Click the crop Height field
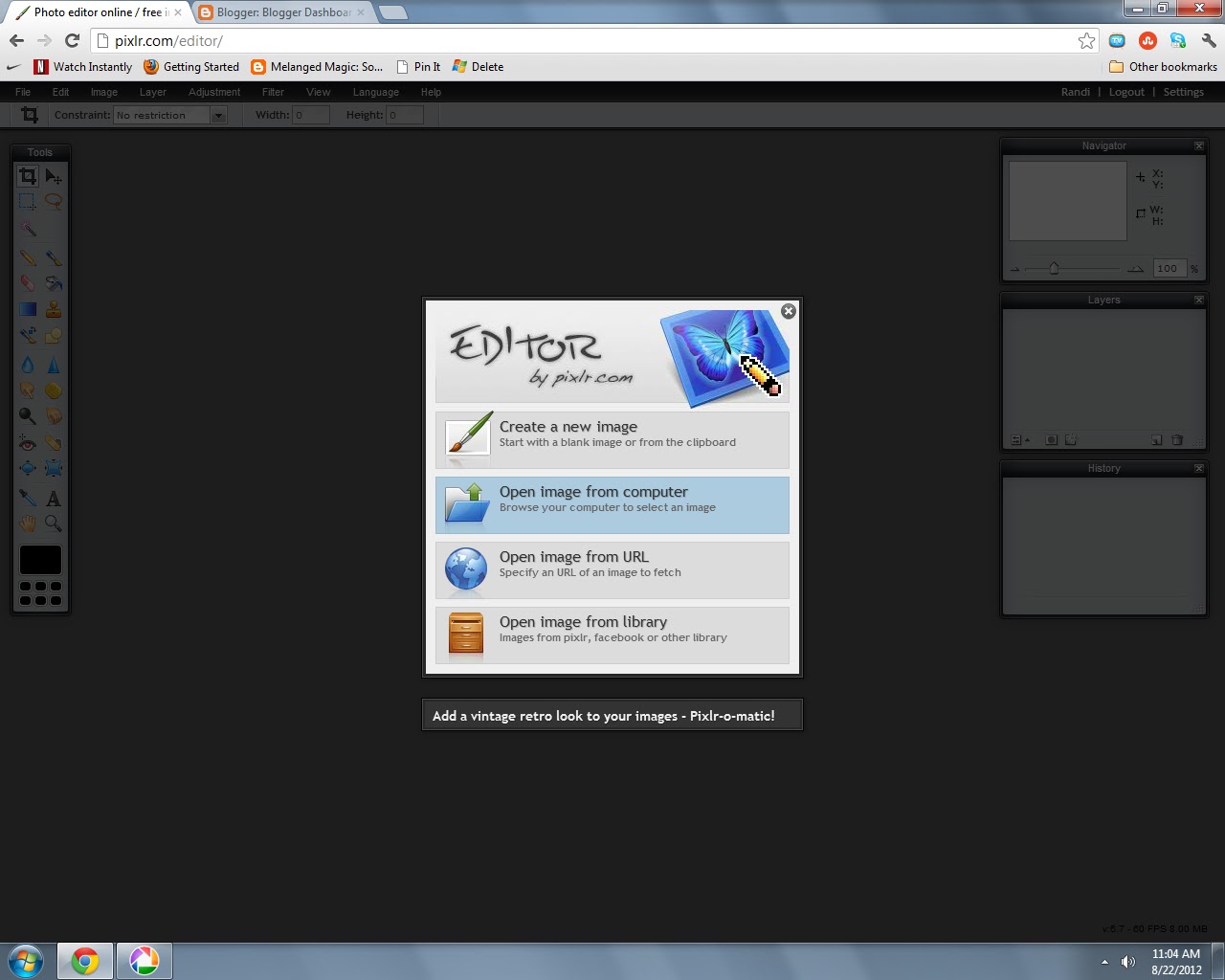 (x=404, y=115)
